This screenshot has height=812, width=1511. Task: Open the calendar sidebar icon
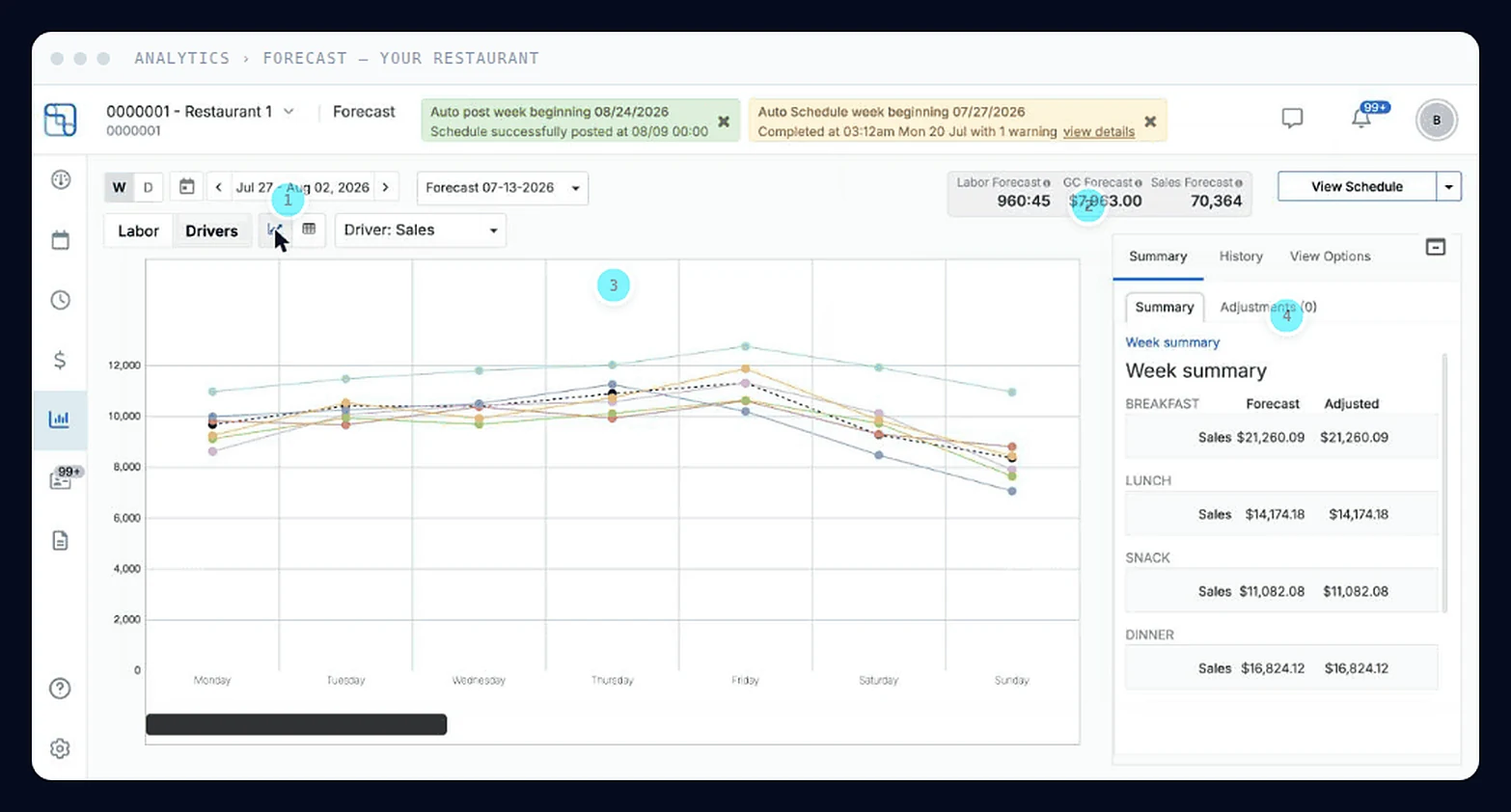[x=61, y=240]
